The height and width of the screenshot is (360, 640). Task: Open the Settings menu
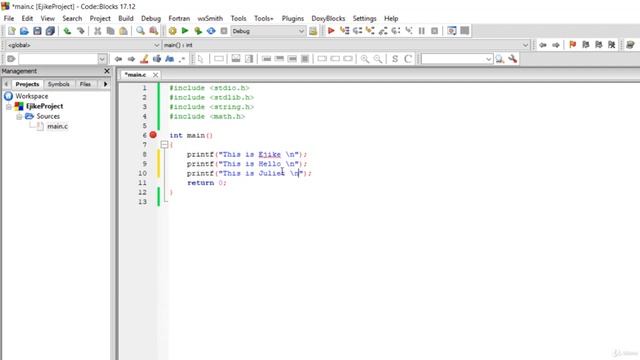coord(364,18)
